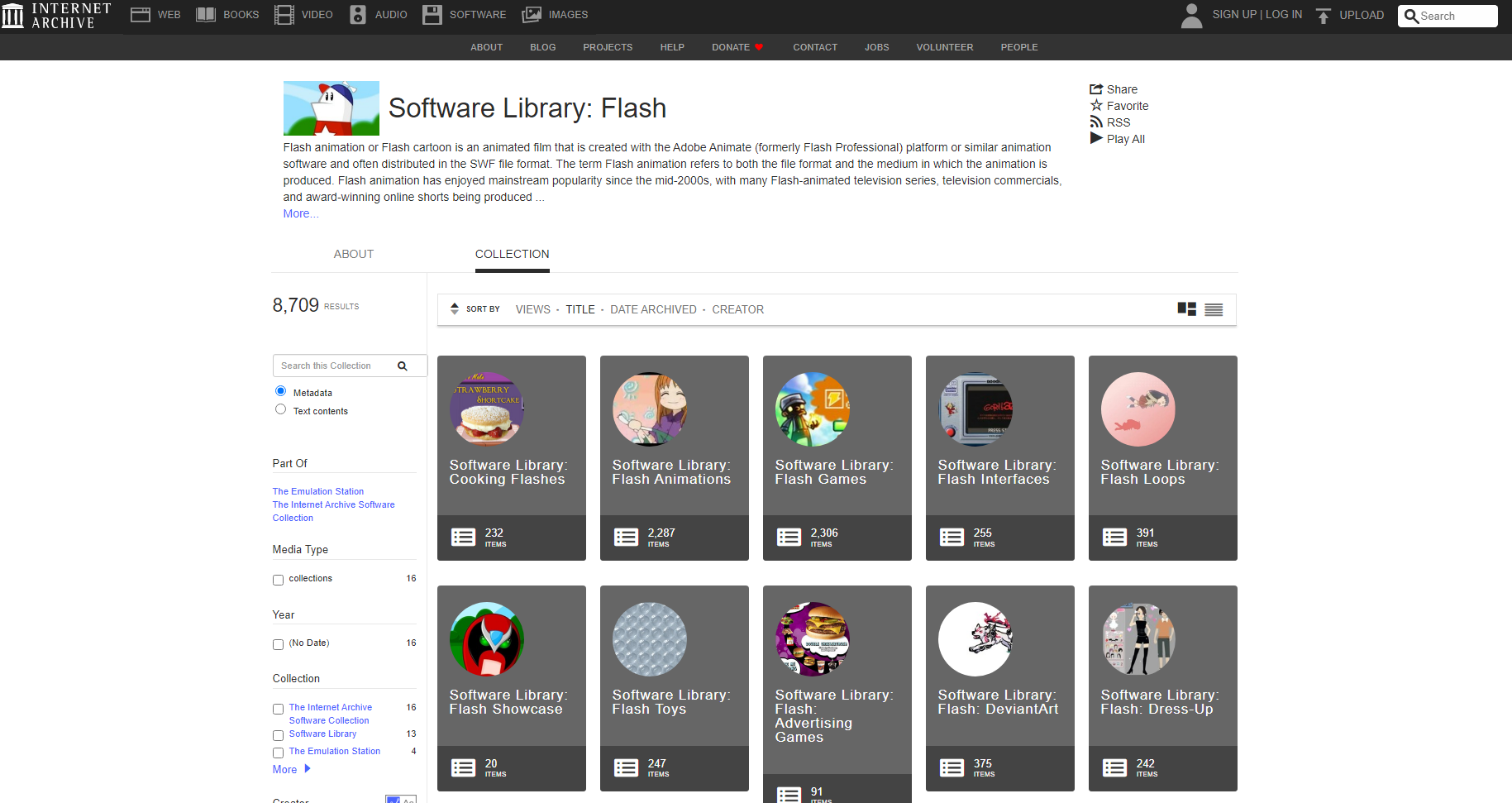This screenshot has height=803, width=1512.
Task: Open the Images section icon
Action: pyautogui.click(x=532, y=15)
